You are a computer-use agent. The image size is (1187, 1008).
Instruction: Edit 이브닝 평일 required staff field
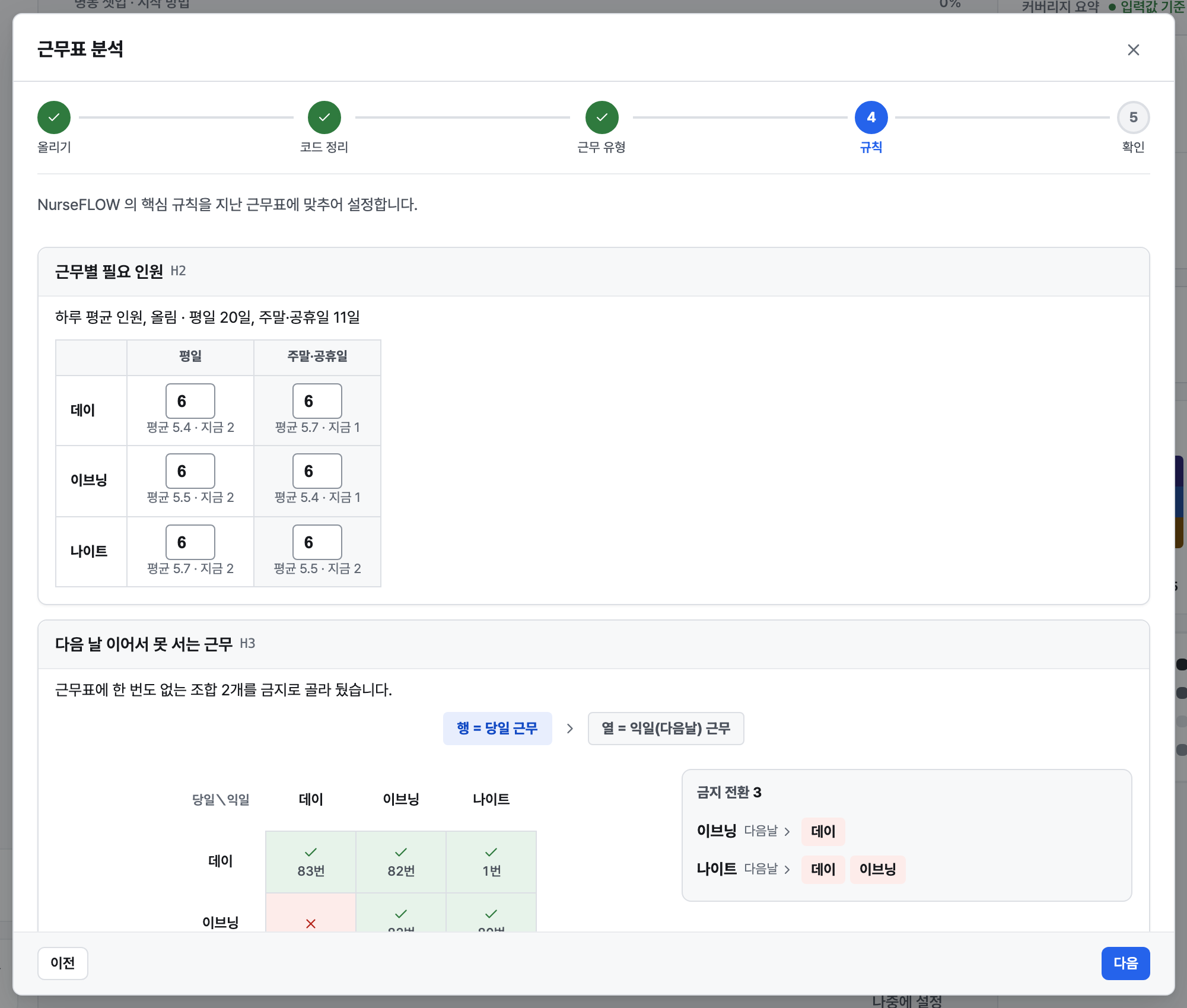point(190,471)
